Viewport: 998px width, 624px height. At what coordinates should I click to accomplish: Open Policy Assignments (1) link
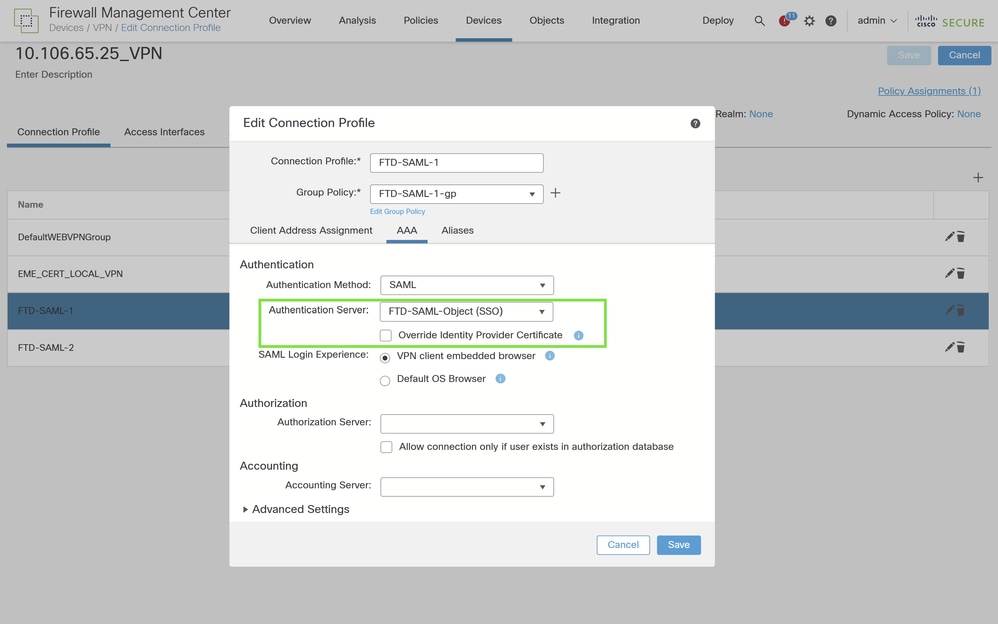point(929,91)
